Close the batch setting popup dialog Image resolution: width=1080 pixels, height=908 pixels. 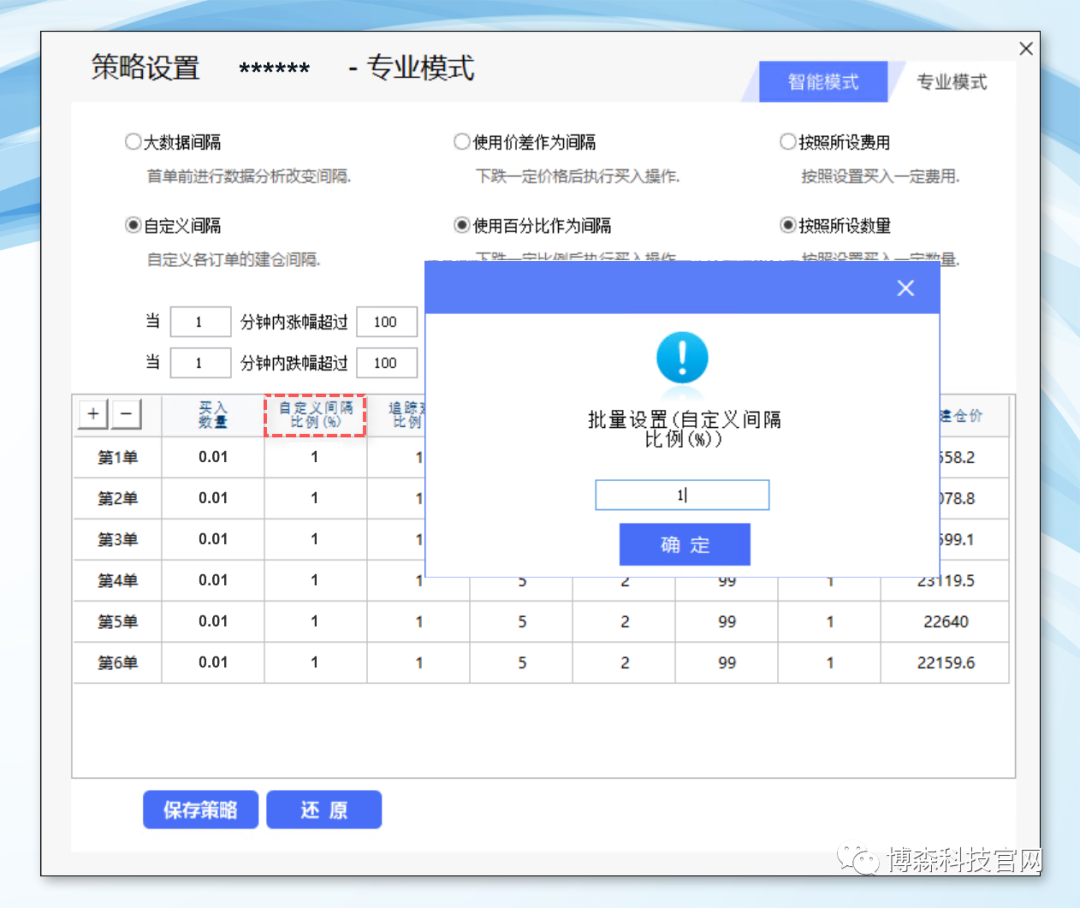pos(906,288)
